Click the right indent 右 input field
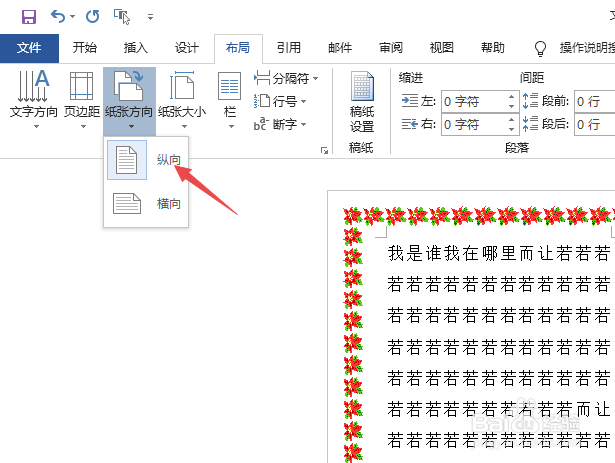 (x=474, y=124)
